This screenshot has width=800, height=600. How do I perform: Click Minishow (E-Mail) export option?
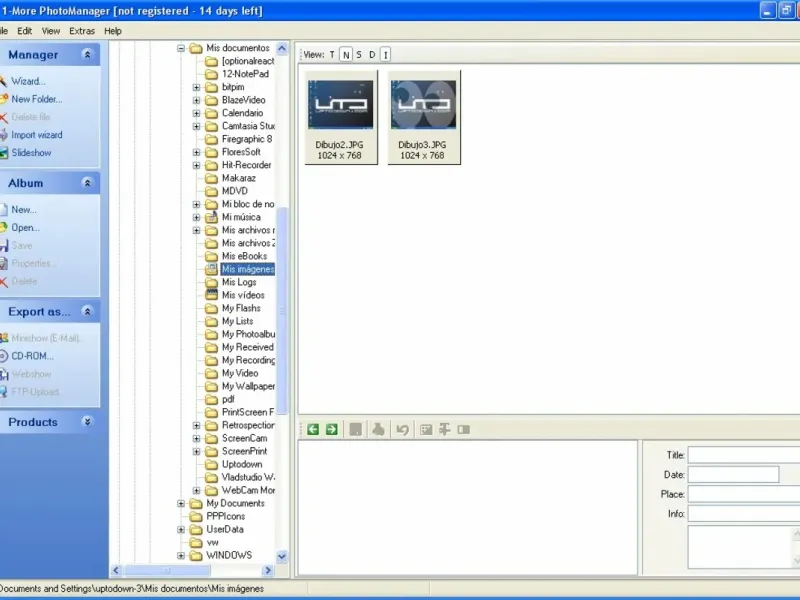46,338
